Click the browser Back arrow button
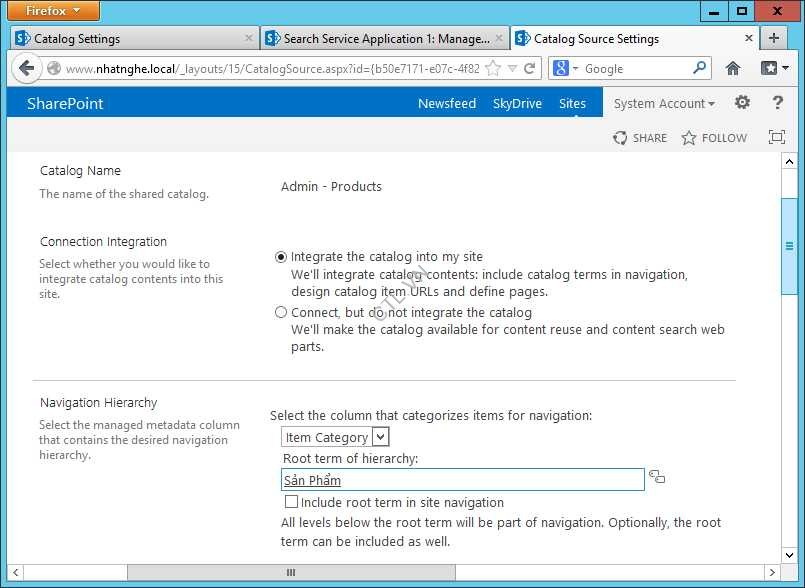 click(x=26, y=69)
